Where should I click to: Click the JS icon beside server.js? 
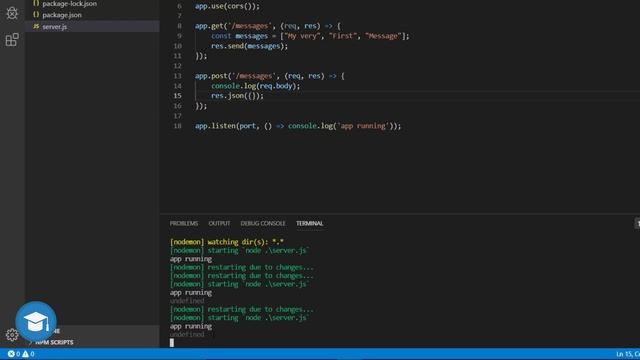tap(36, 27)
